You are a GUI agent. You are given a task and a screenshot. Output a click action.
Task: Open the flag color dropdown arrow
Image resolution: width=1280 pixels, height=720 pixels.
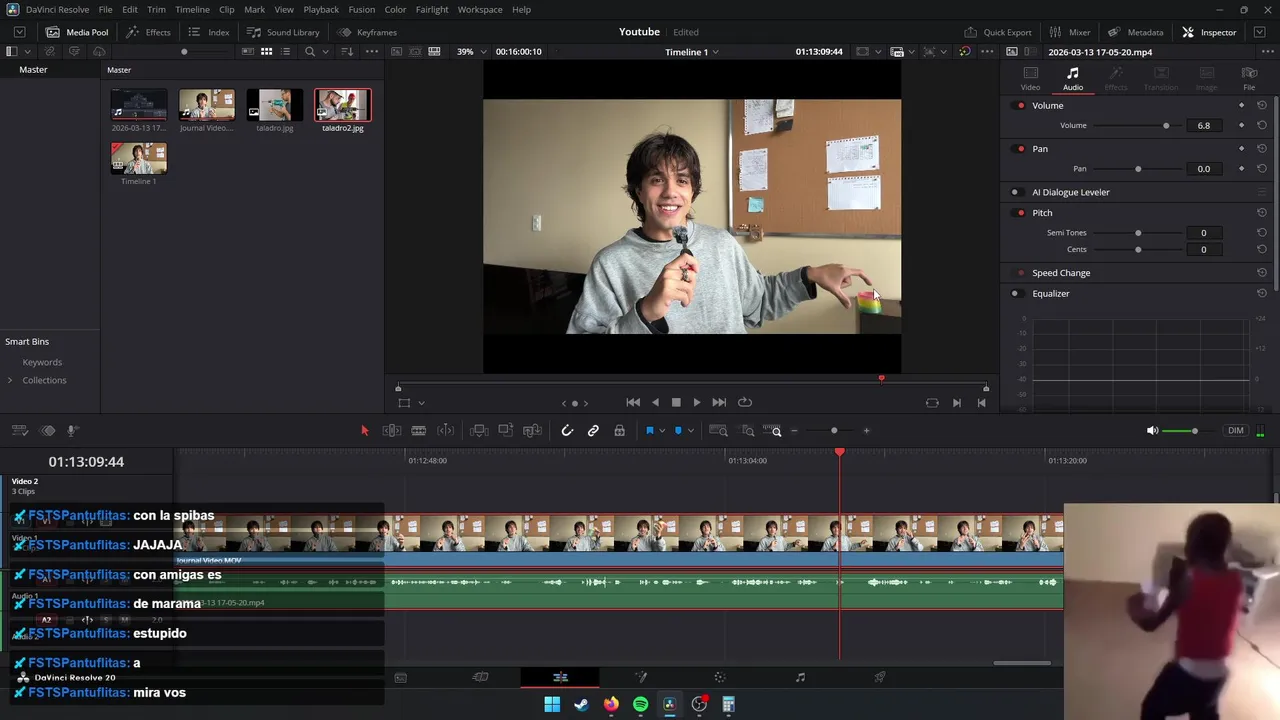coord(662,431)
